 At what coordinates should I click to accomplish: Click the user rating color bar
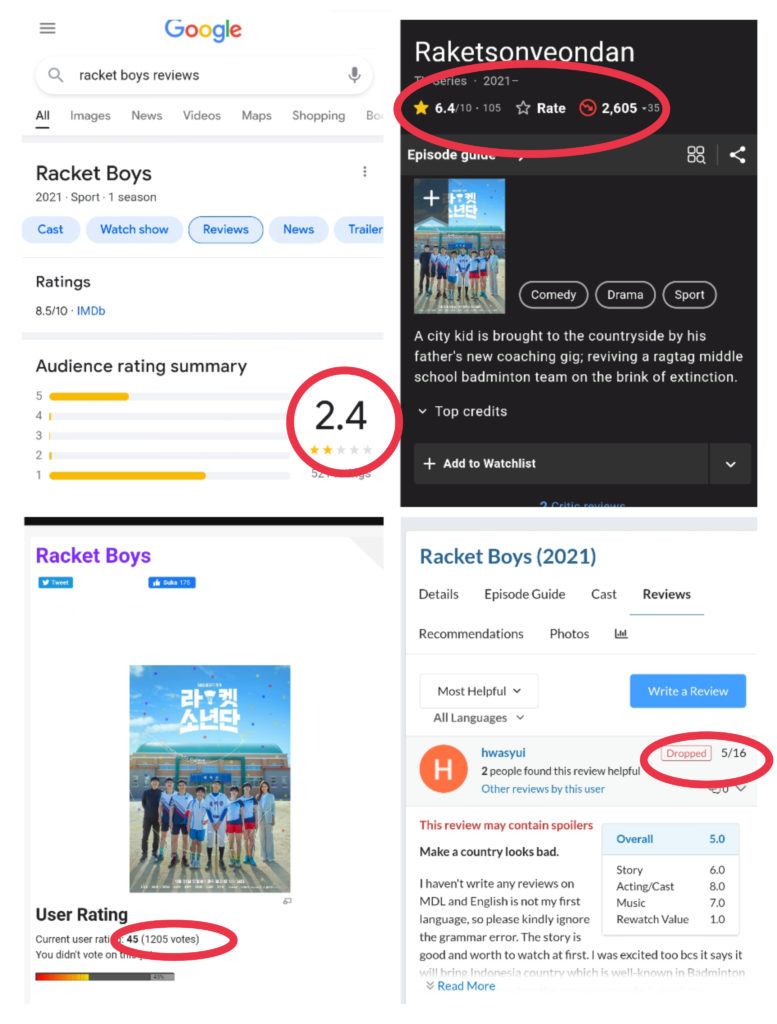[x=105, y=976]
